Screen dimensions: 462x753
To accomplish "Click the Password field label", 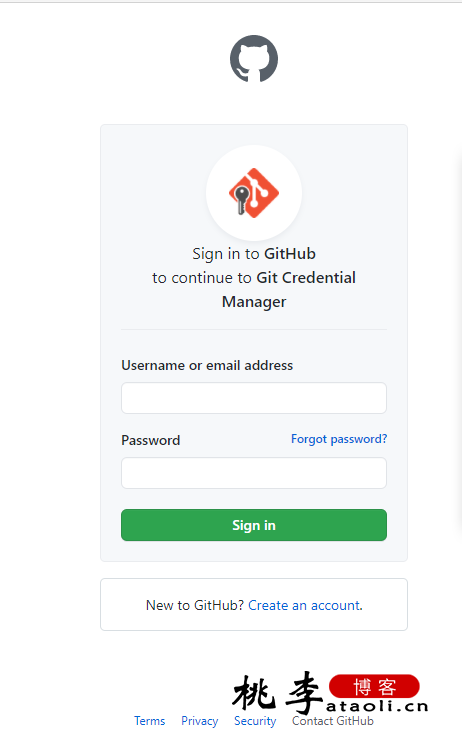I will 151,440.
